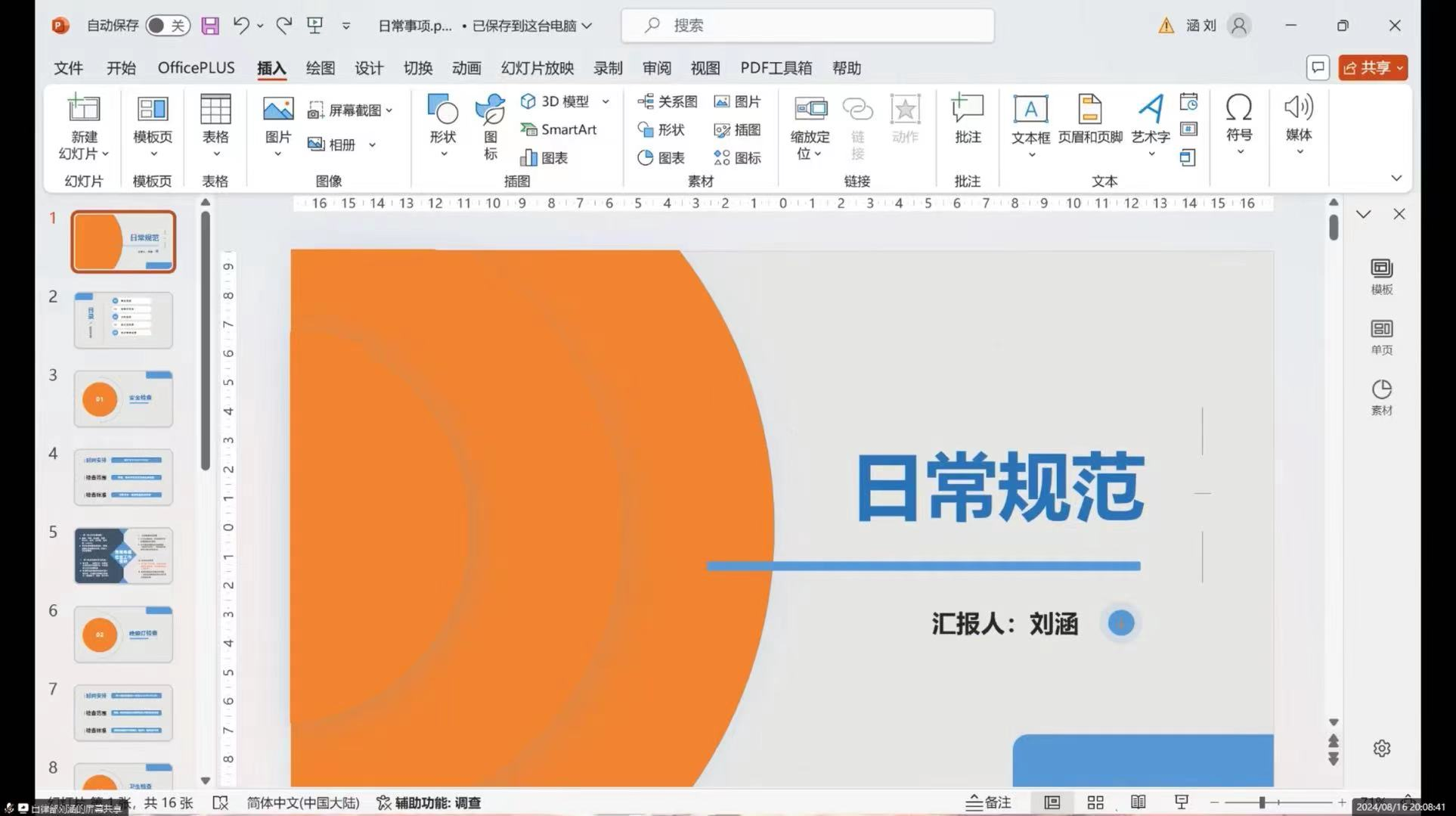Viewport: 1456px width, 816px height.
Task: Click 辅助功能: 调查 in status bar
Action: pyautogui.click(x=429, y=802)
